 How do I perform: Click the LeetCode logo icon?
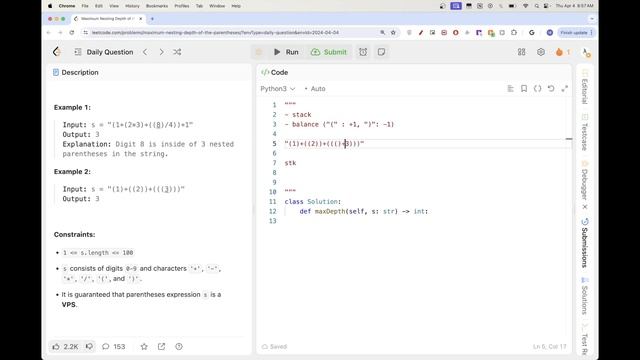click(x=57, y=52)
